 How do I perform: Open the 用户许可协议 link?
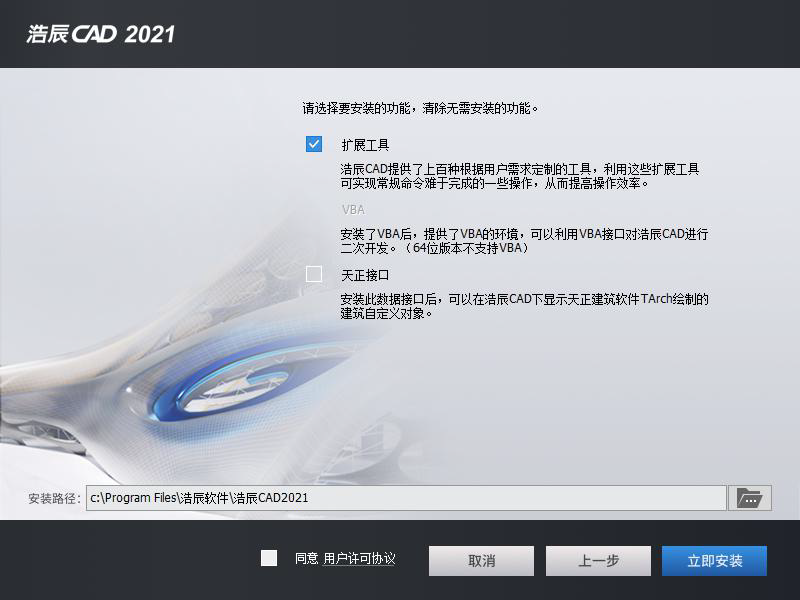click(x=359, y=559)
